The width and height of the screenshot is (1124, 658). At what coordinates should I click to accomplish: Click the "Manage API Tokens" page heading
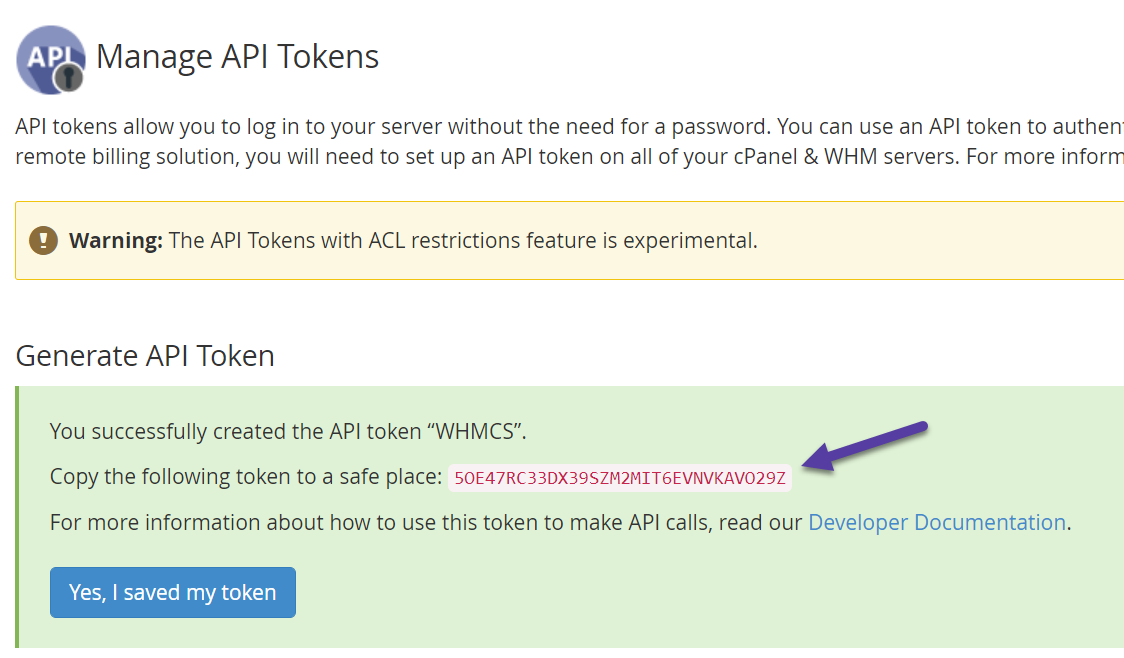point(237,57)
